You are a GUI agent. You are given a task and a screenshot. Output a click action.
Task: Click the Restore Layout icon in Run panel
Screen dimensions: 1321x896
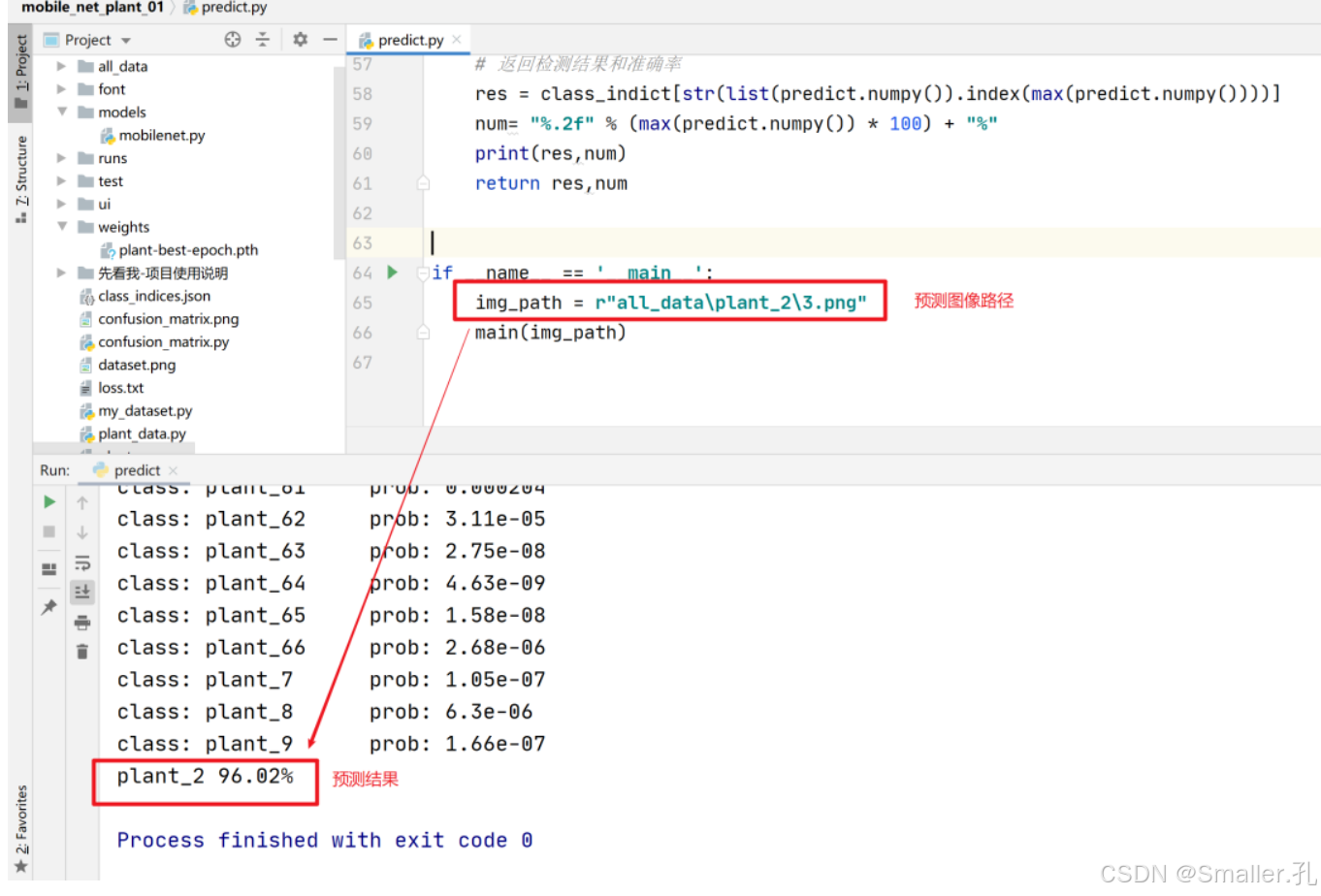[49, 569]
